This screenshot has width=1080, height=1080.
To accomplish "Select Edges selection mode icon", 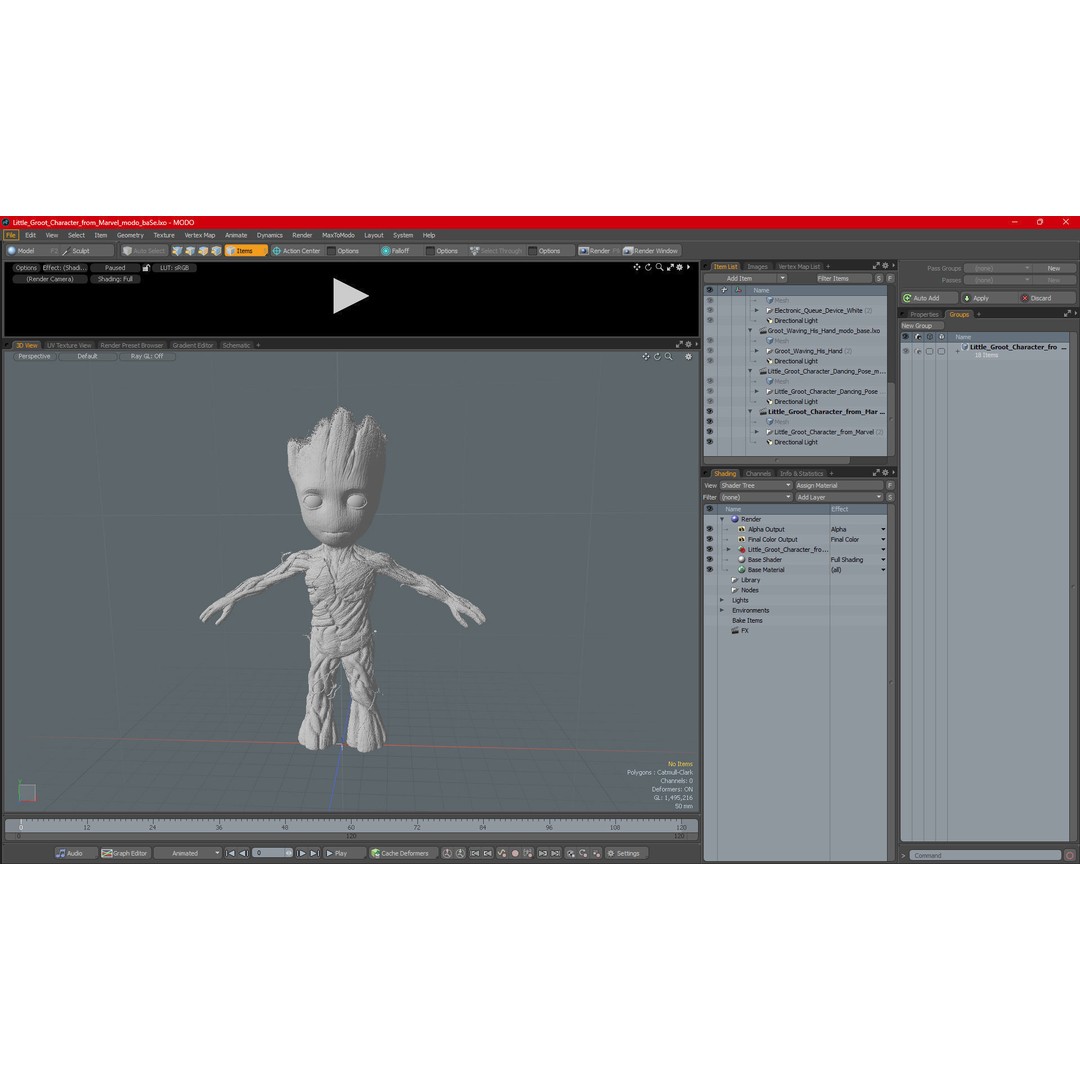I will click(190, 251).
